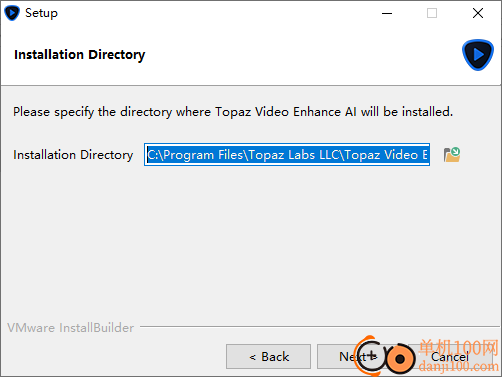Image resolution: width=502 pixels, height=377 pixels.
Task: Click the VMware InstallBuilder footer label
Action: click(x=71, y=328)
